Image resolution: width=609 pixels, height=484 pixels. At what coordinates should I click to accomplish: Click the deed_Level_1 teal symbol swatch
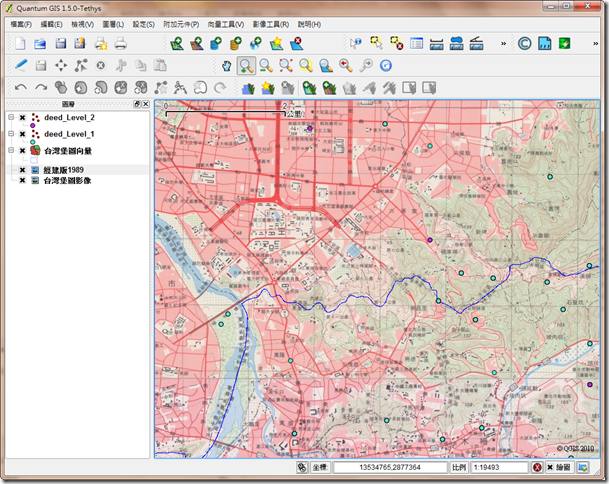pos(33,142)
